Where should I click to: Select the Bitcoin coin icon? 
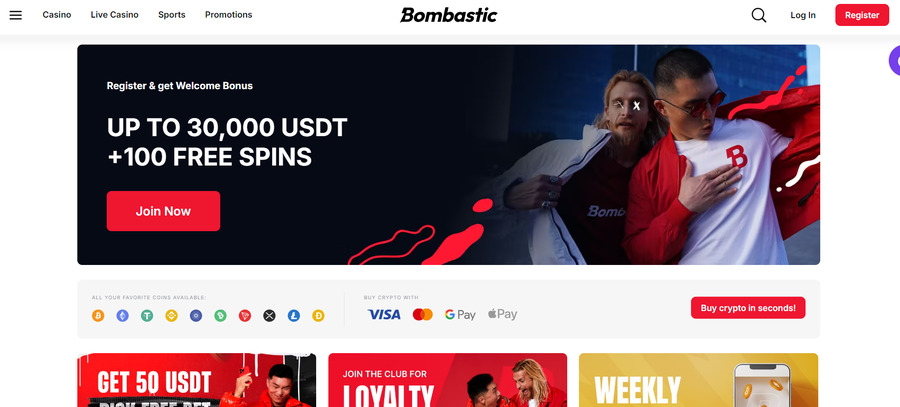click(x=98, y=315)
